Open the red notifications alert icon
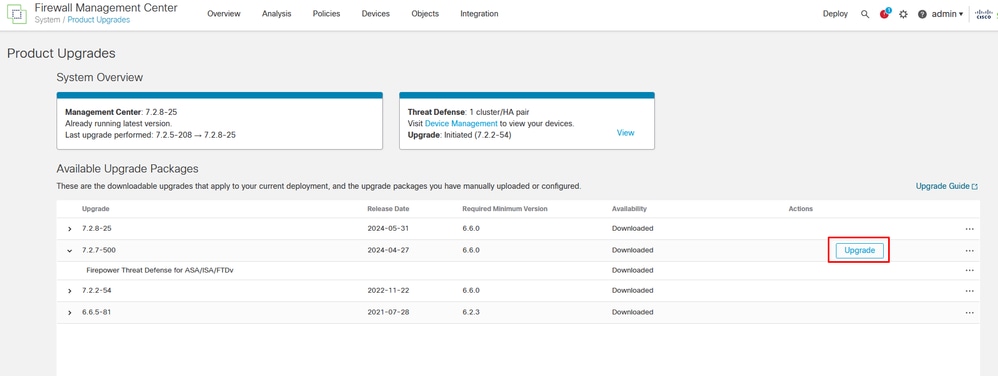 pyautogui.click(x=885, y=14)
